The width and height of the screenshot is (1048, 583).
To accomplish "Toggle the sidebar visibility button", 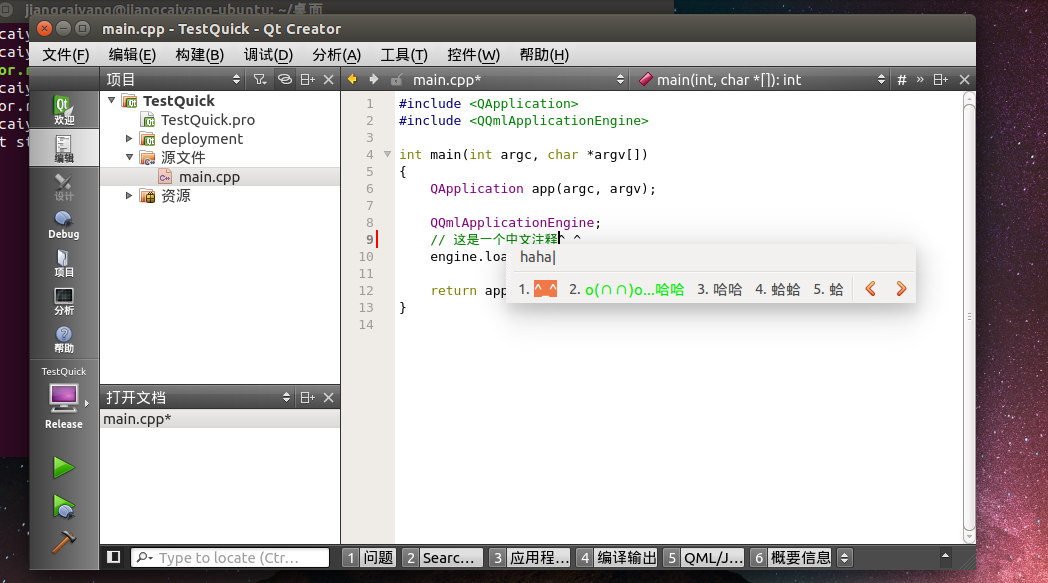I will coord(114,557).
